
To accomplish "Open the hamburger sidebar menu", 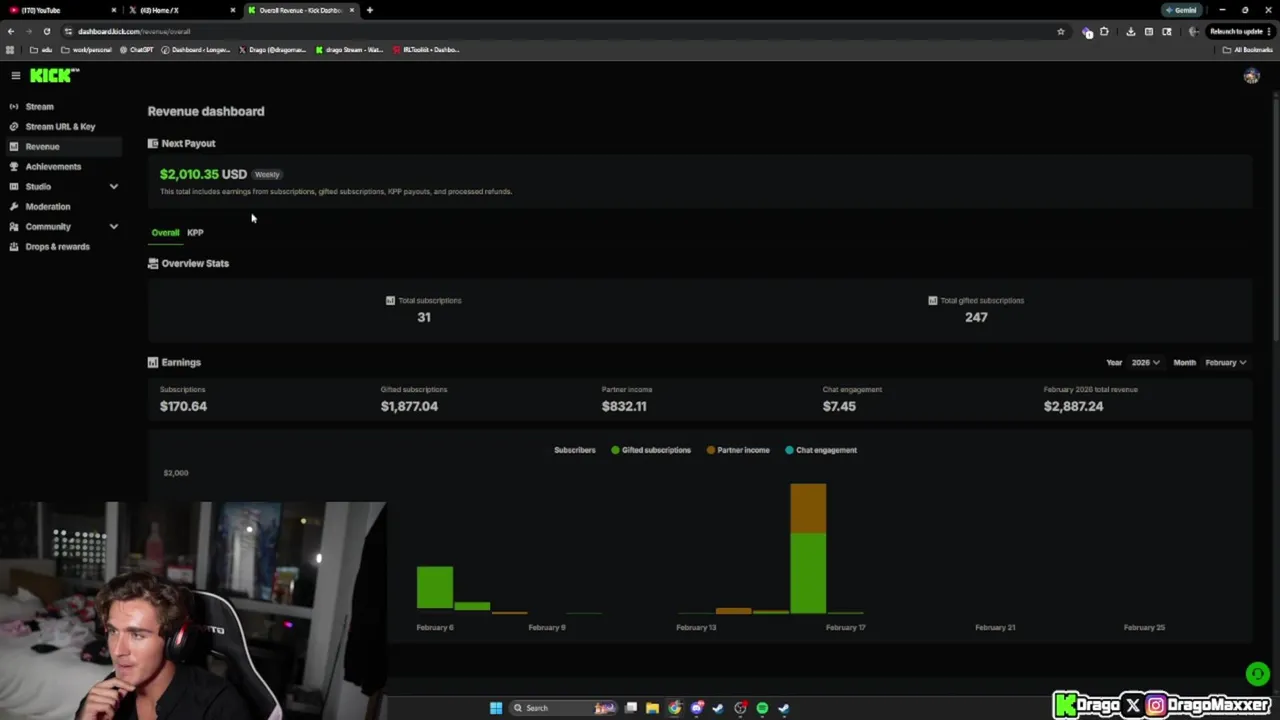I will click(15, 75).
